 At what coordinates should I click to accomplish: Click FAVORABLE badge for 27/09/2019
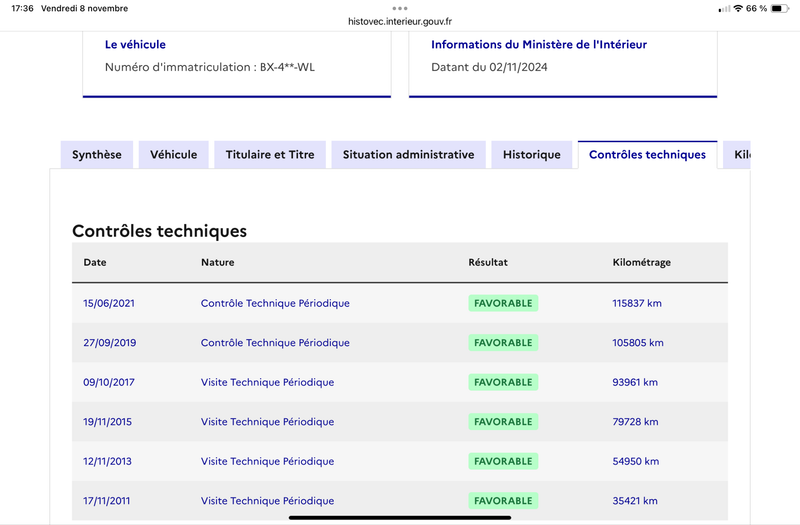[503, 343]
